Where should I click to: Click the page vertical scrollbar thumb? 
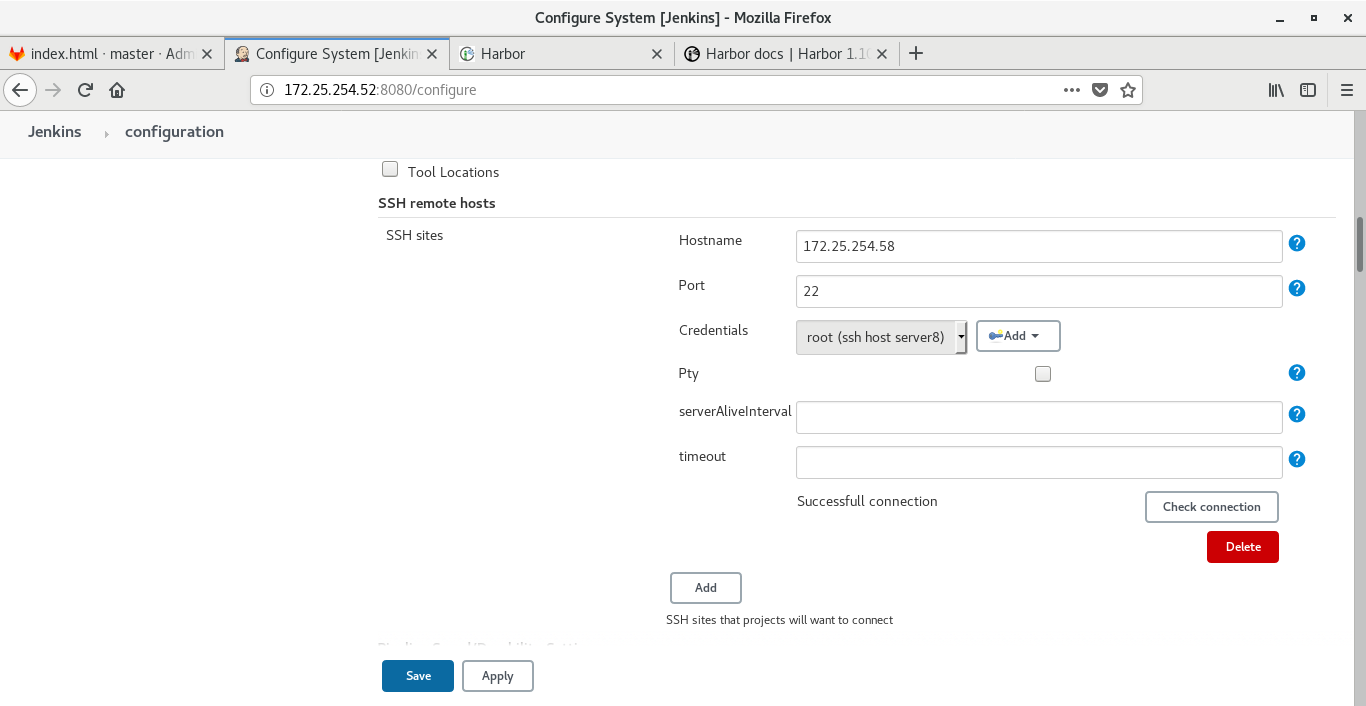1360,244
